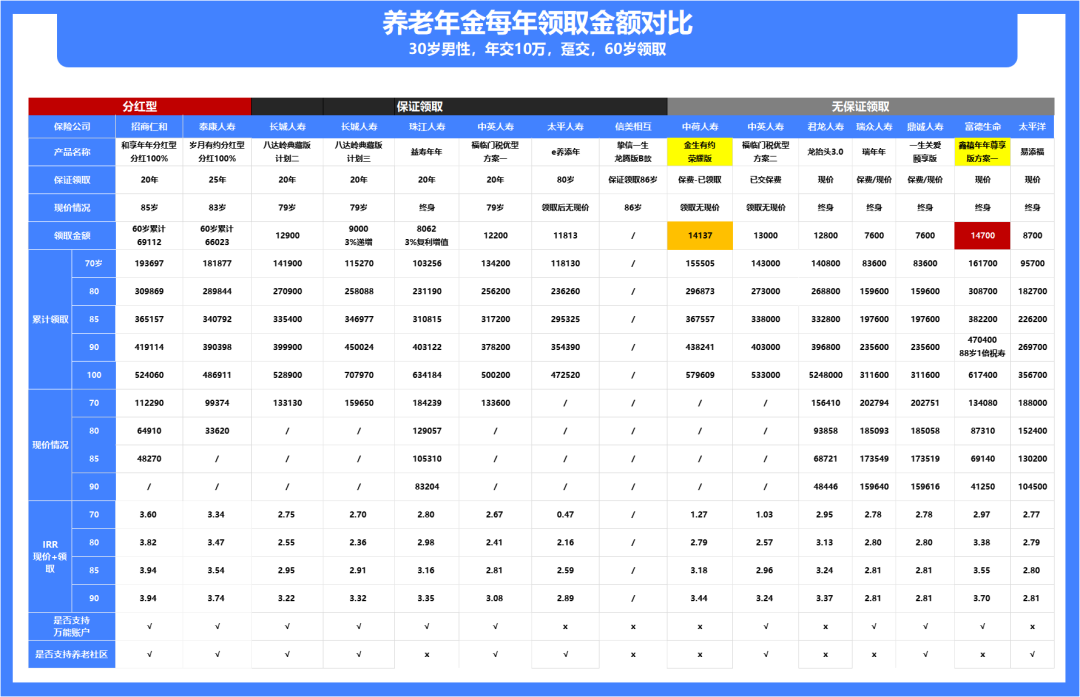The height and width of the screenshot is (697, 1080).
Task: Select the 112290 cash value cell
Action: coord(149,403)
